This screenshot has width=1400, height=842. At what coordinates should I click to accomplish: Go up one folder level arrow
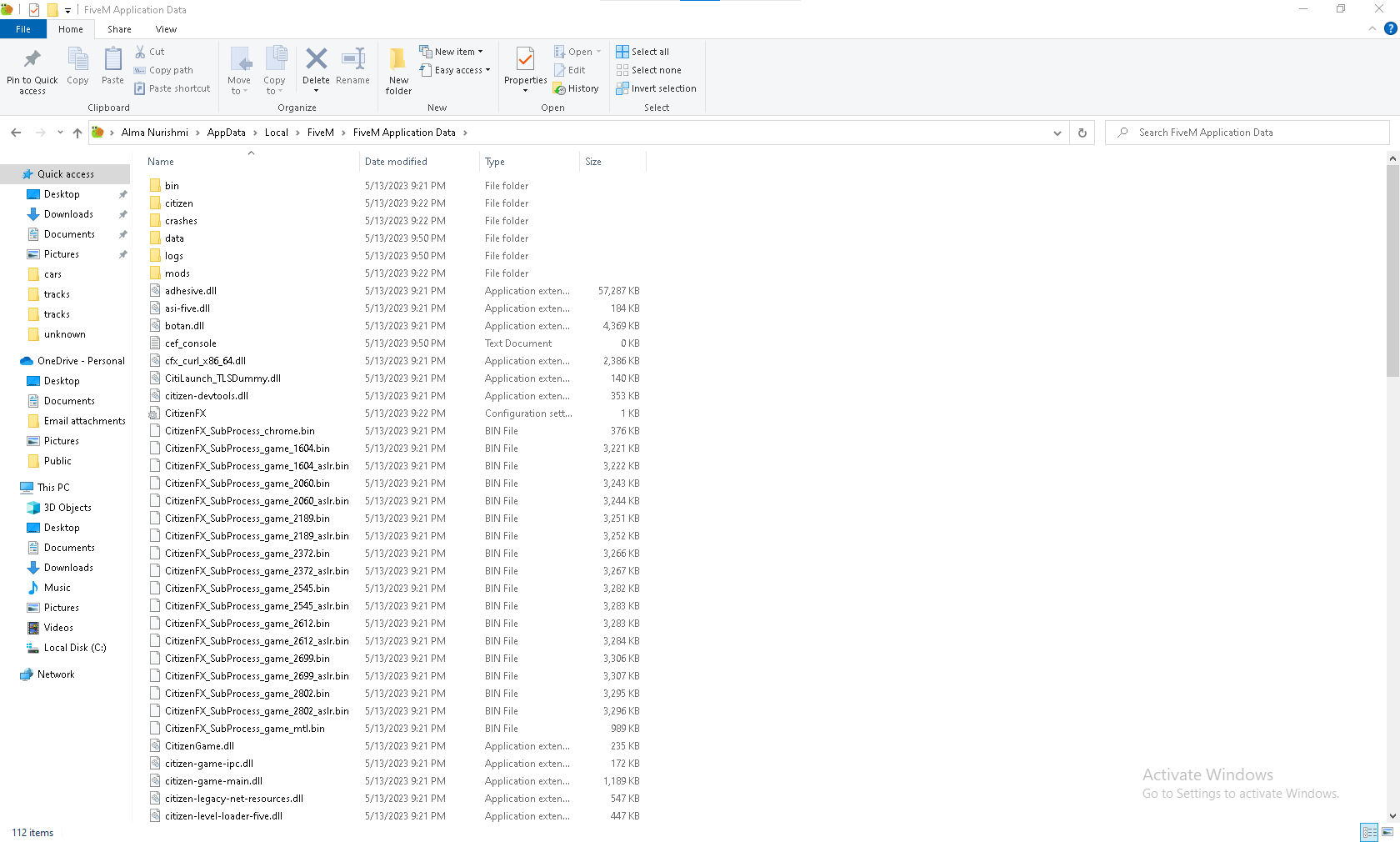pos(77,133)
